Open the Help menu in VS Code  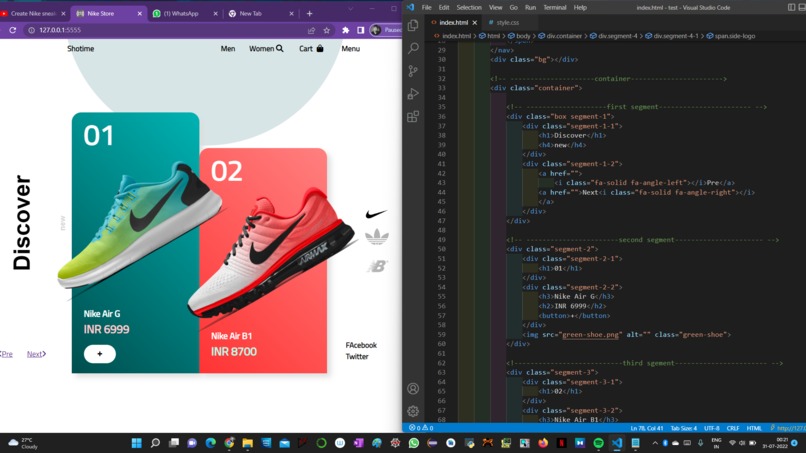580,7
